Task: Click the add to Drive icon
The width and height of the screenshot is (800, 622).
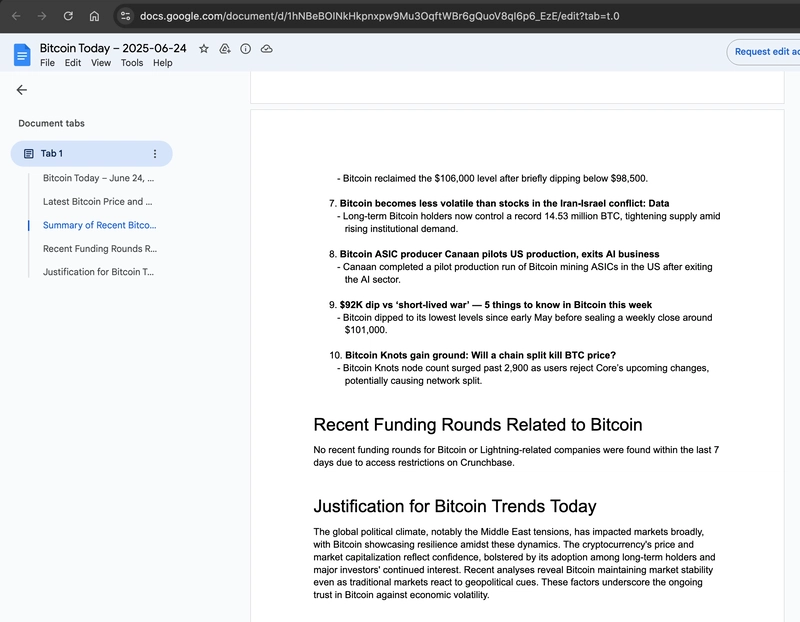Action: [224, 49]
